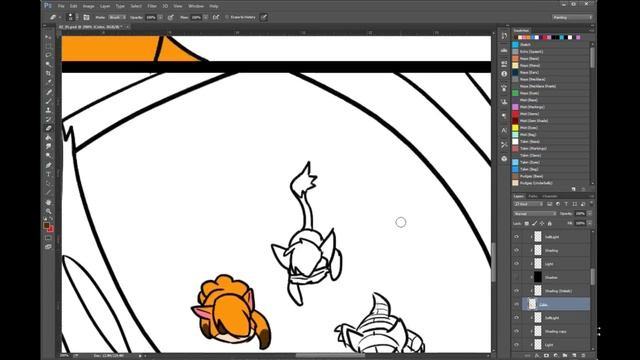This screenshot has width=640, height=360.
Task: Select the Clone Stamp tool
Action: click(x=49, y=110)
